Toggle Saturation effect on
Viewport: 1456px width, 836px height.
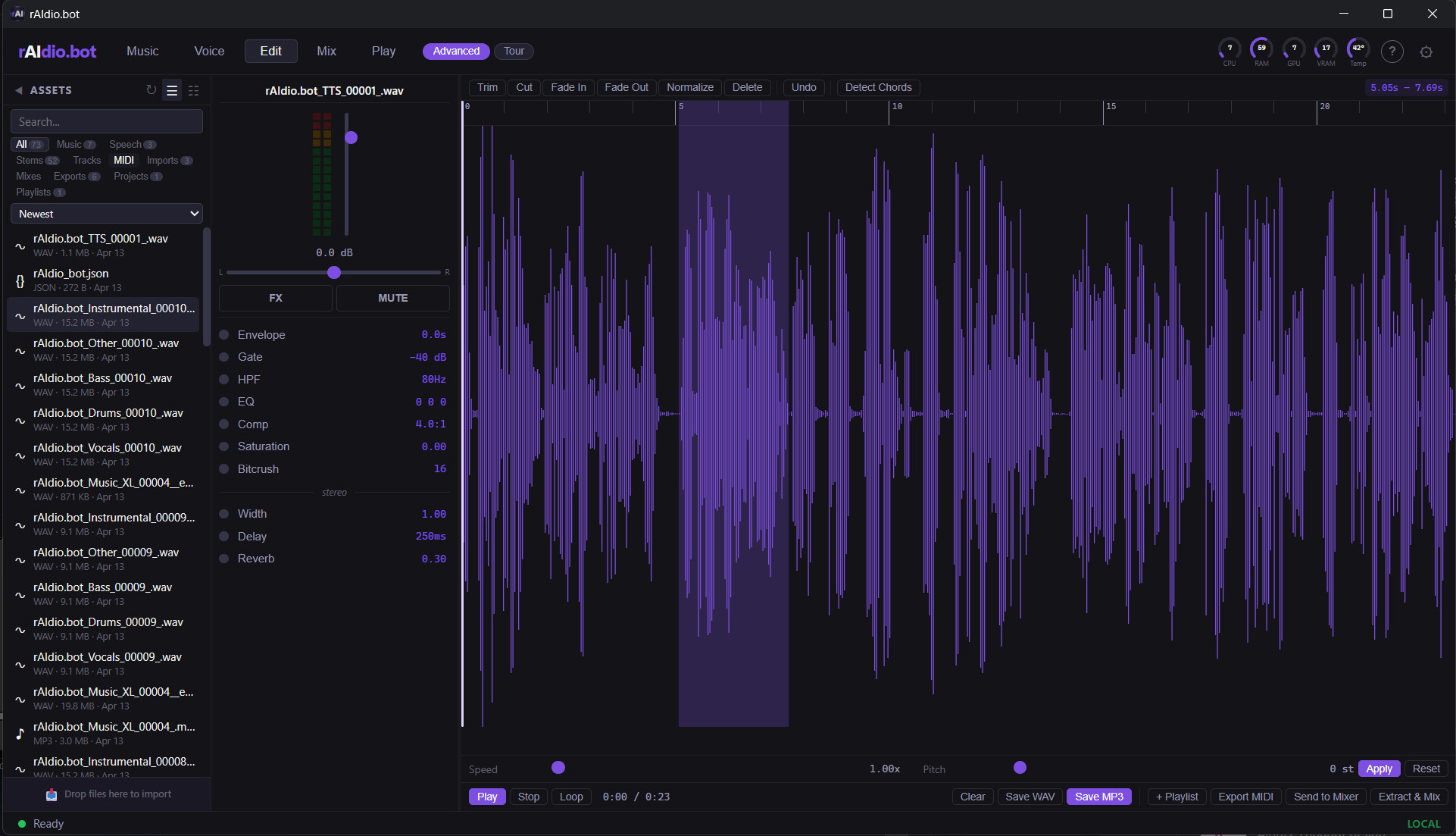(x=224, y=446)
